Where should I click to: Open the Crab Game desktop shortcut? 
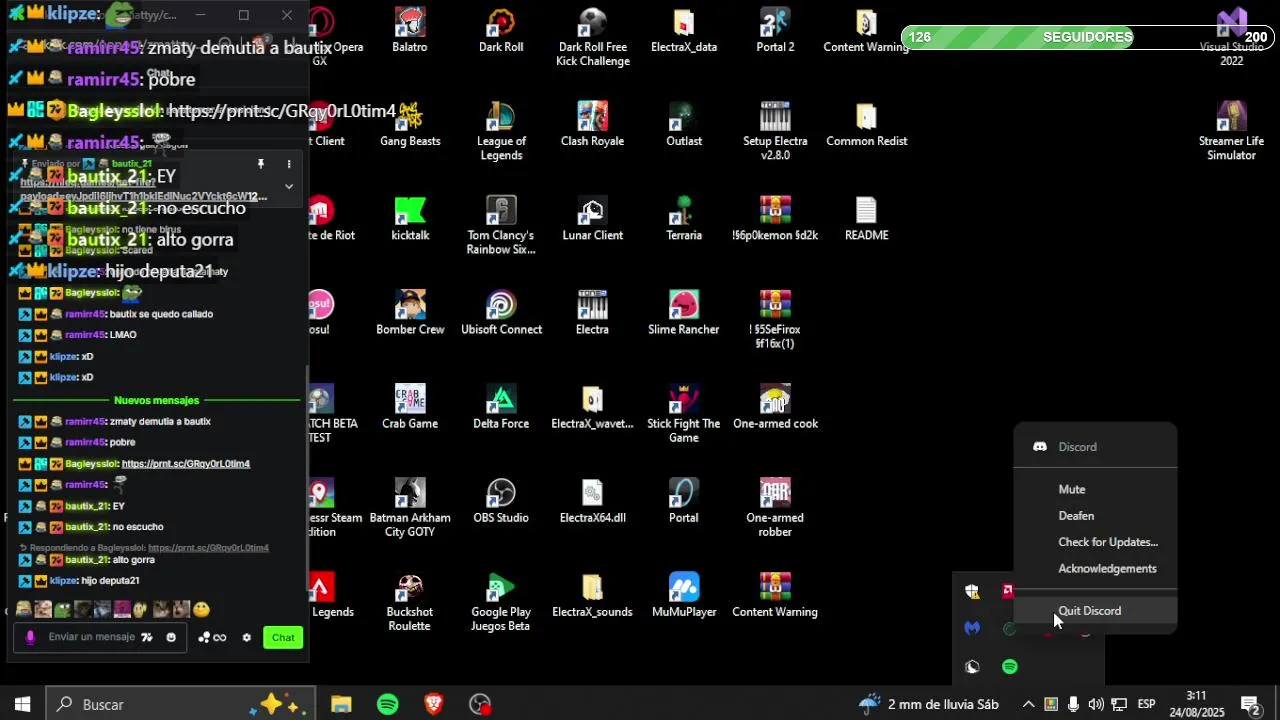[x=410, y=407]
